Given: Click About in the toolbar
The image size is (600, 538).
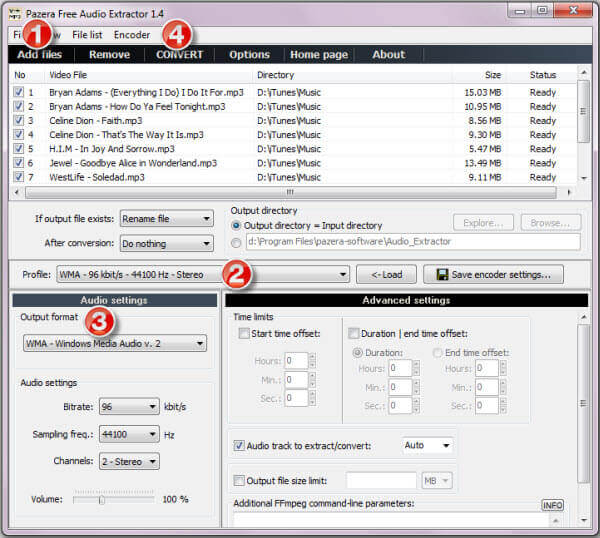Looking at the screenshot, I should (388, 55).
